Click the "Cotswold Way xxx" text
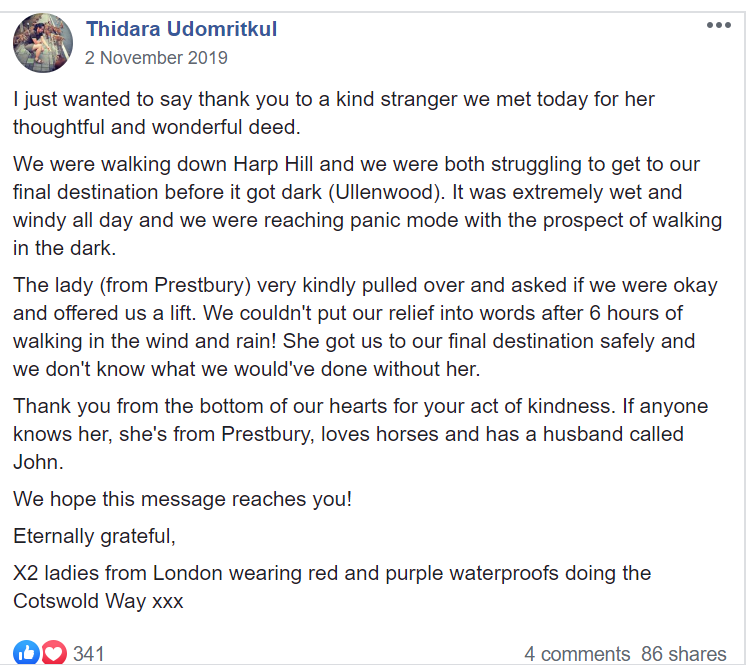746x669 pixels. pos(97,602)
